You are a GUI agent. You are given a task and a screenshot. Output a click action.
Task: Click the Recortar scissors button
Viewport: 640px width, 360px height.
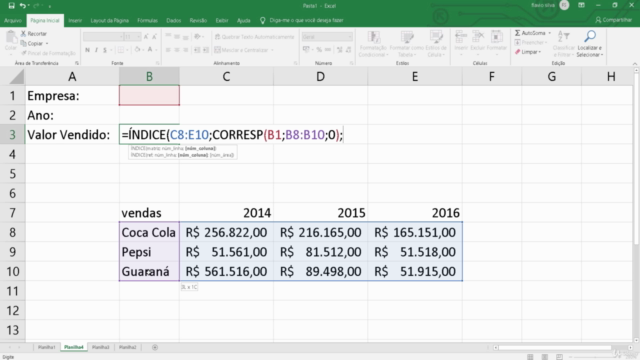[x=34, y=33]
